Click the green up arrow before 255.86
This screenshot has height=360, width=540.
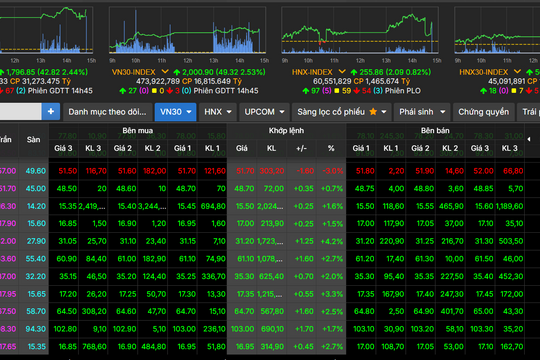[354, 72]
